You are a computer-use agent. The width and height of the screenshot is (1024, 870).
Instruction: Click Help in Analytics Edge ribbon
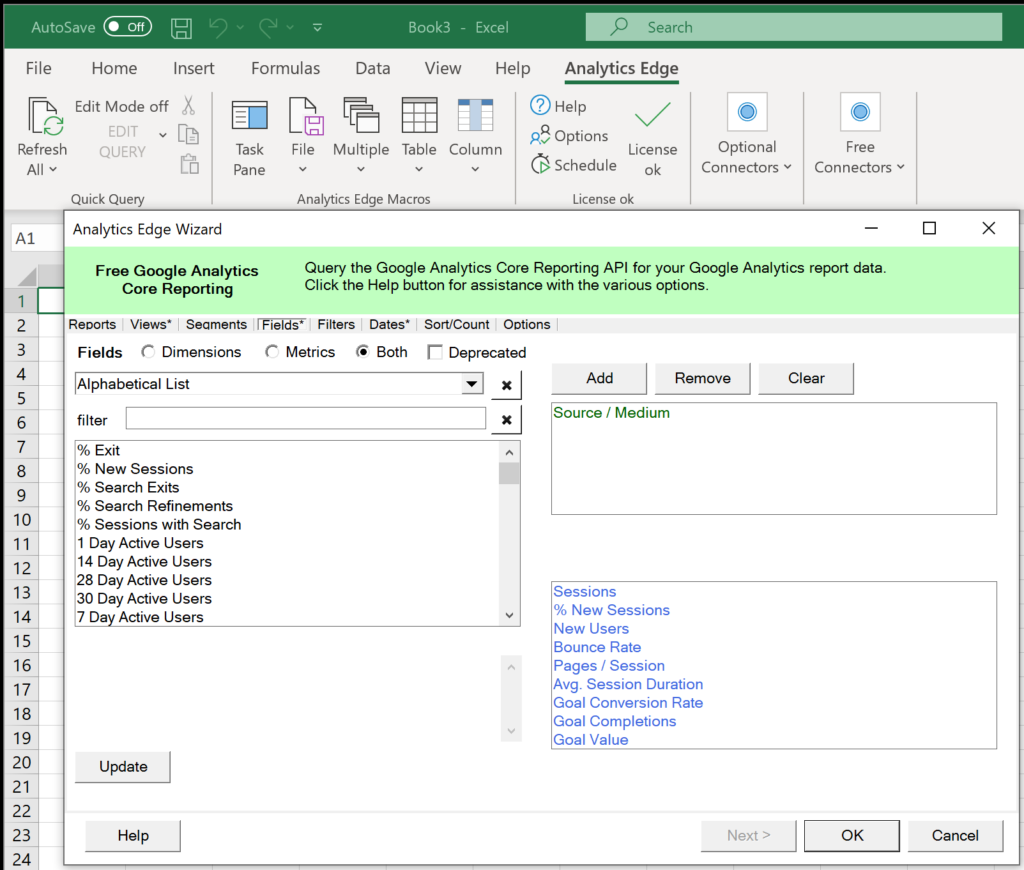coord(558,106)
